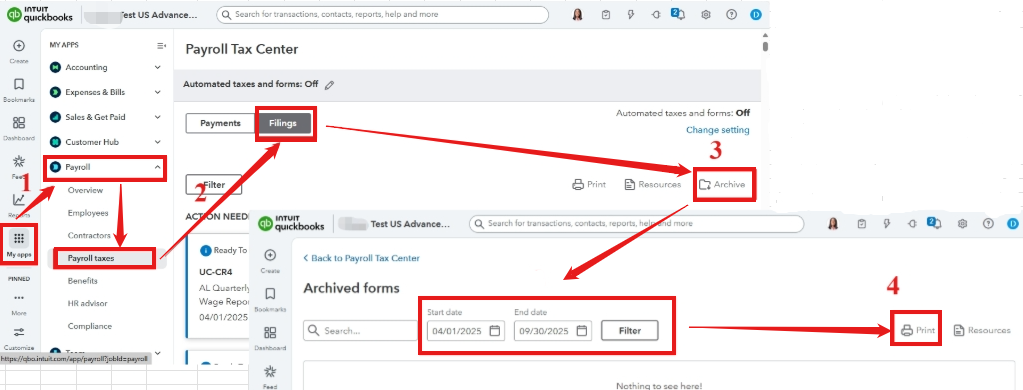This screenshot has height=390, width=1023.
Task: Open help icon in Payroll Tax Center header
Action: [731, 14]
